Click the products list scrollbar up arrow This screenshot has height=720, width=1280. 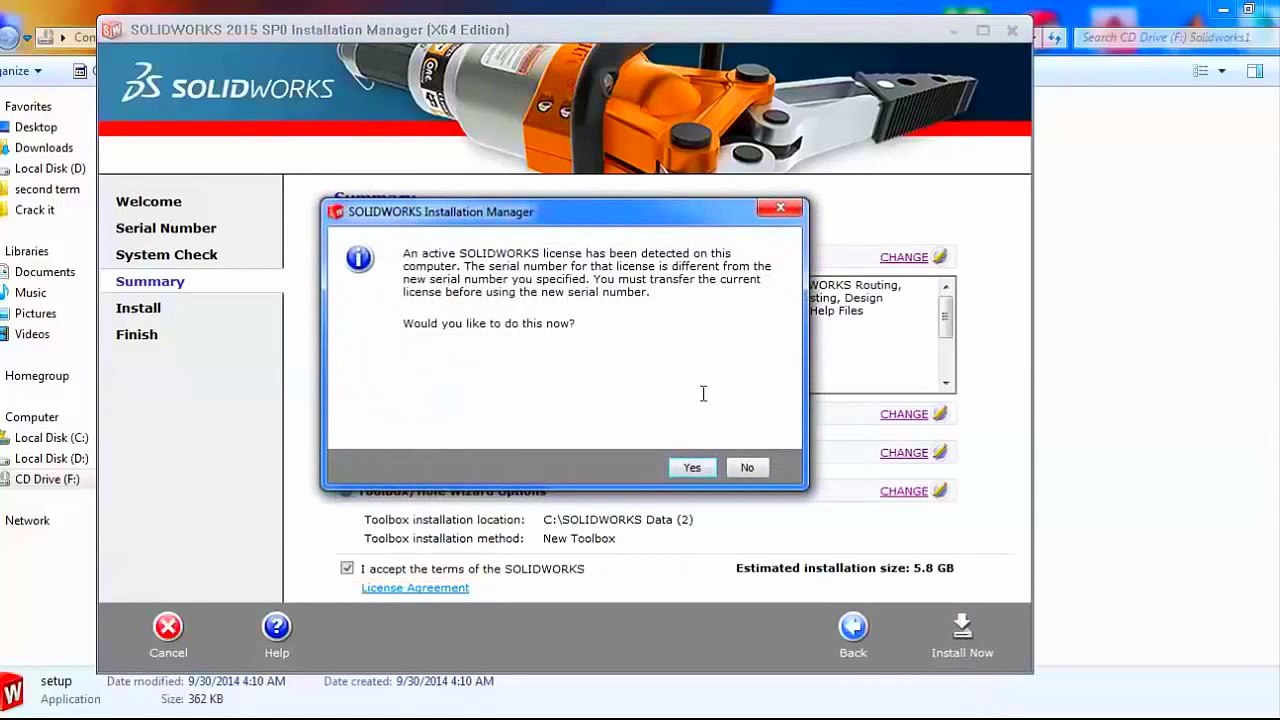(x=946, y=287)
